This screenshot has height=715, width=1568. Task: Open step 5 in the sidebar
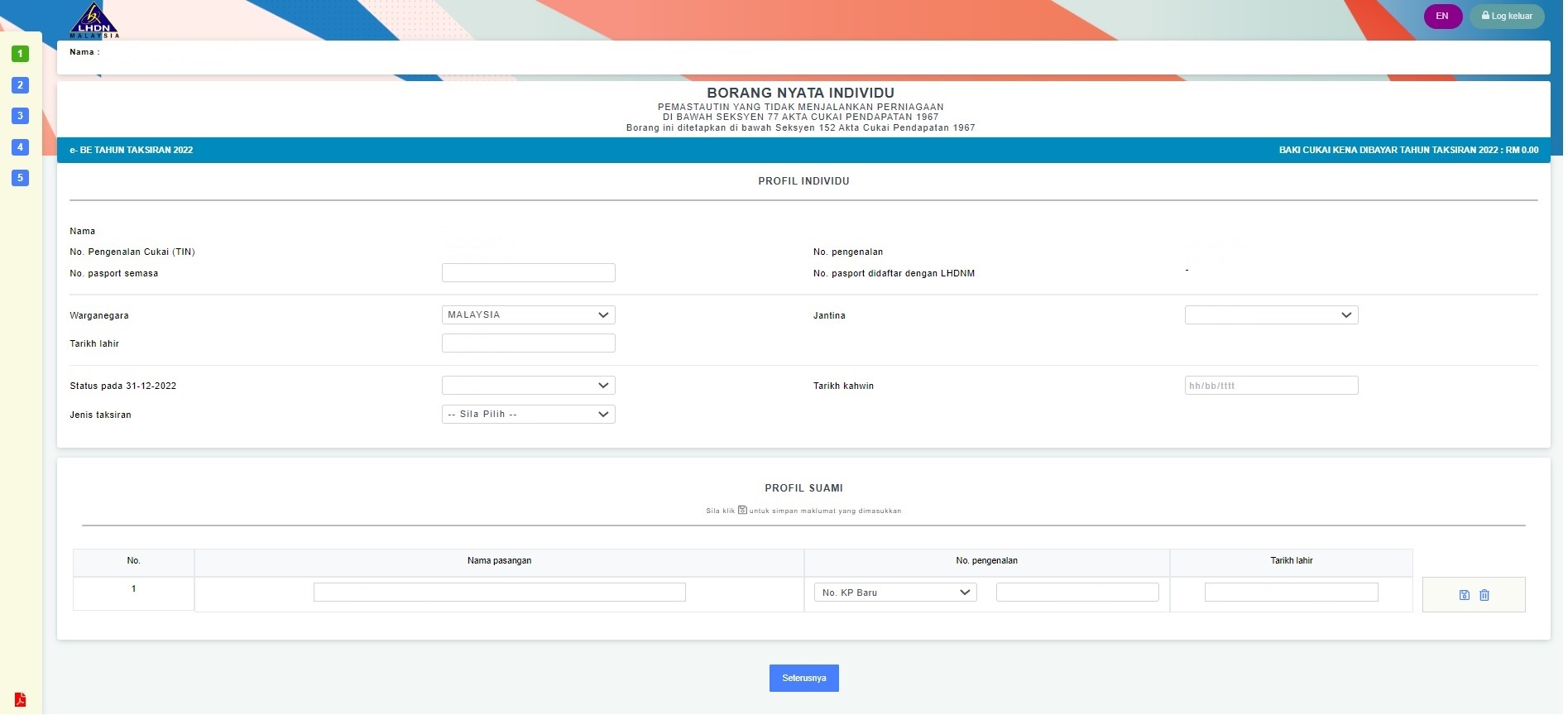[x=21, y=178]
